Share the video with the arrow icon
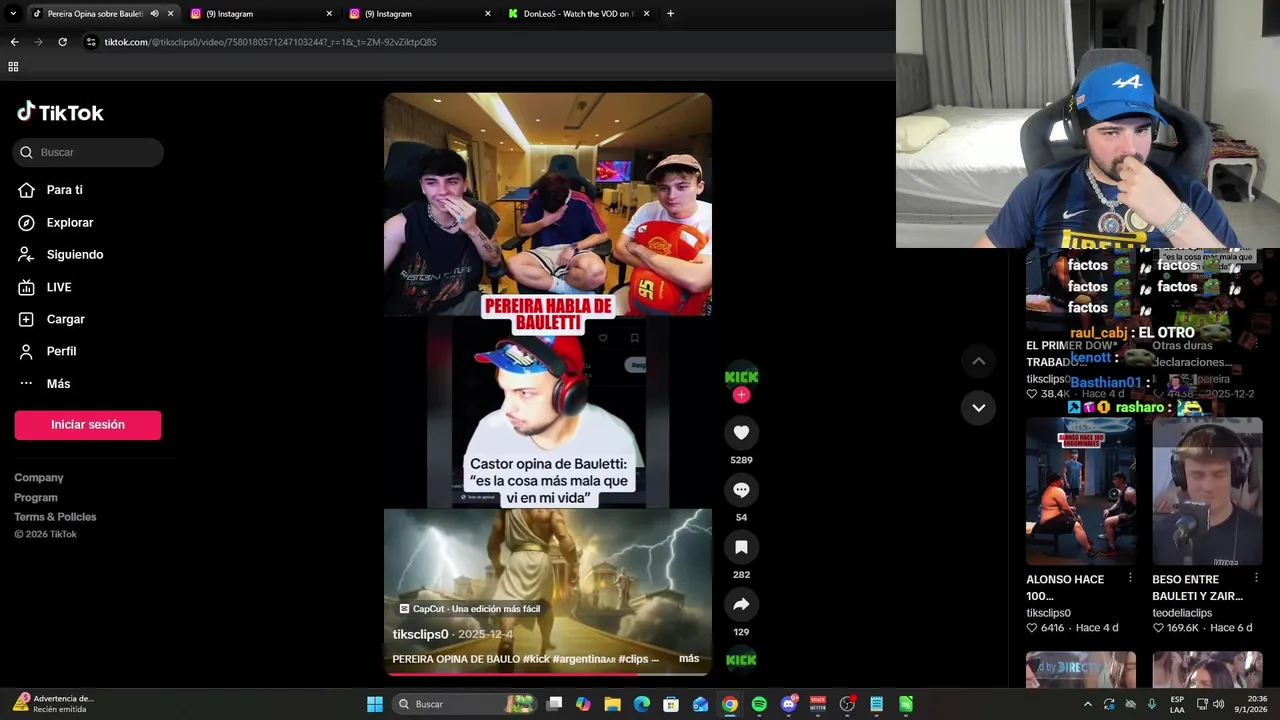This screenshot has width=1280, height=720. pyautogui.click(x=741, y=604)
